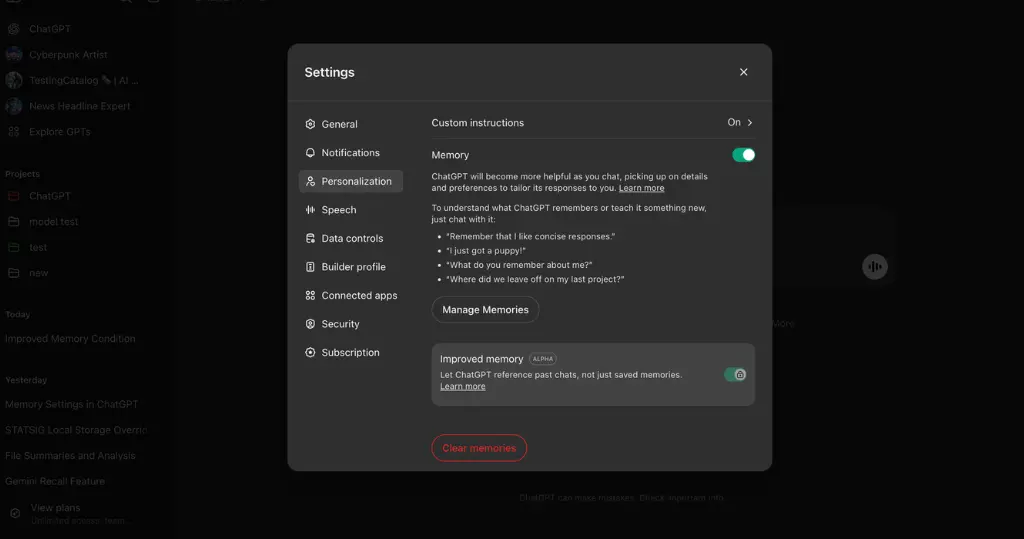Select the Explore GPTs sidebar label
The image size is (1024, 539).
pyautogui.click(x=59, y=131)
